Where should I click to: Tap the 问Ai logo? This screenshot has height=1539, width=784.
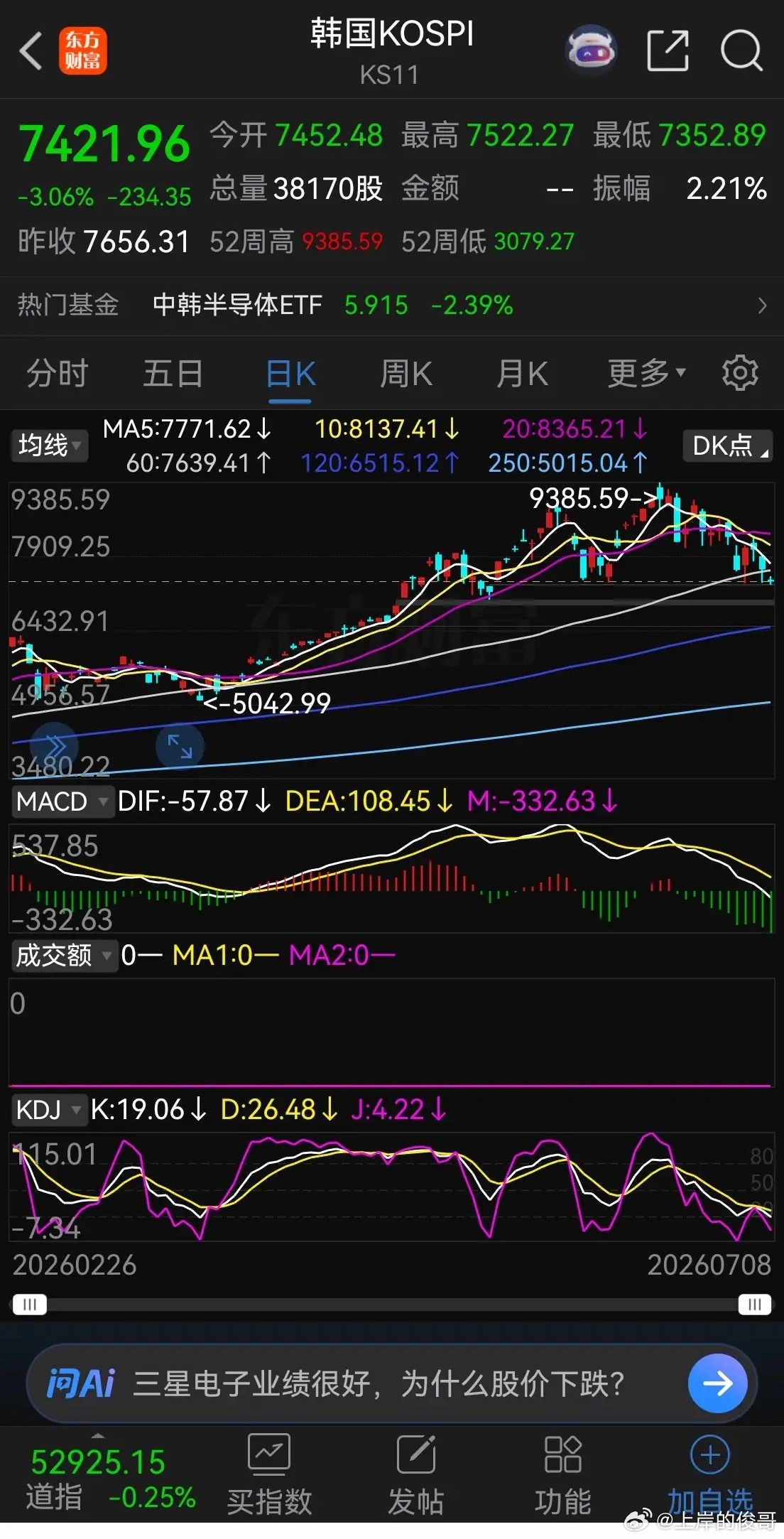tap(81, 1383)
